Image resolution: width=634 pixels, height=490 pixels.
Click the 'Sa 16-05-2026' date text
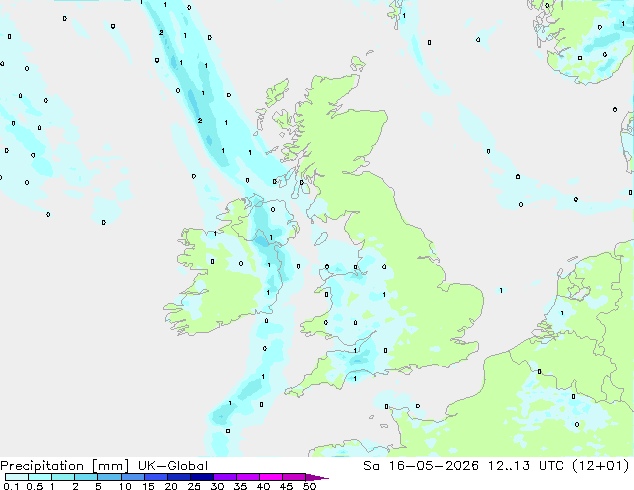[x=421, y=466]
